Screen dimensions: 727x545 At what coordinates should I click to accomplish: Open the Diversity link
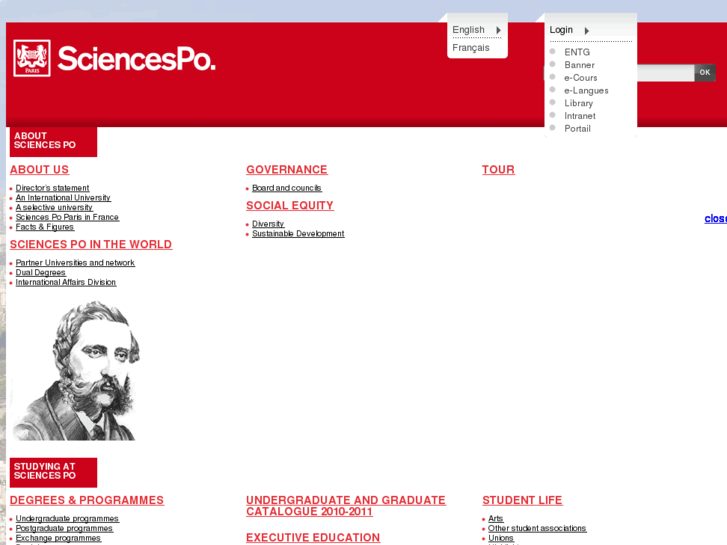(268, 224)
